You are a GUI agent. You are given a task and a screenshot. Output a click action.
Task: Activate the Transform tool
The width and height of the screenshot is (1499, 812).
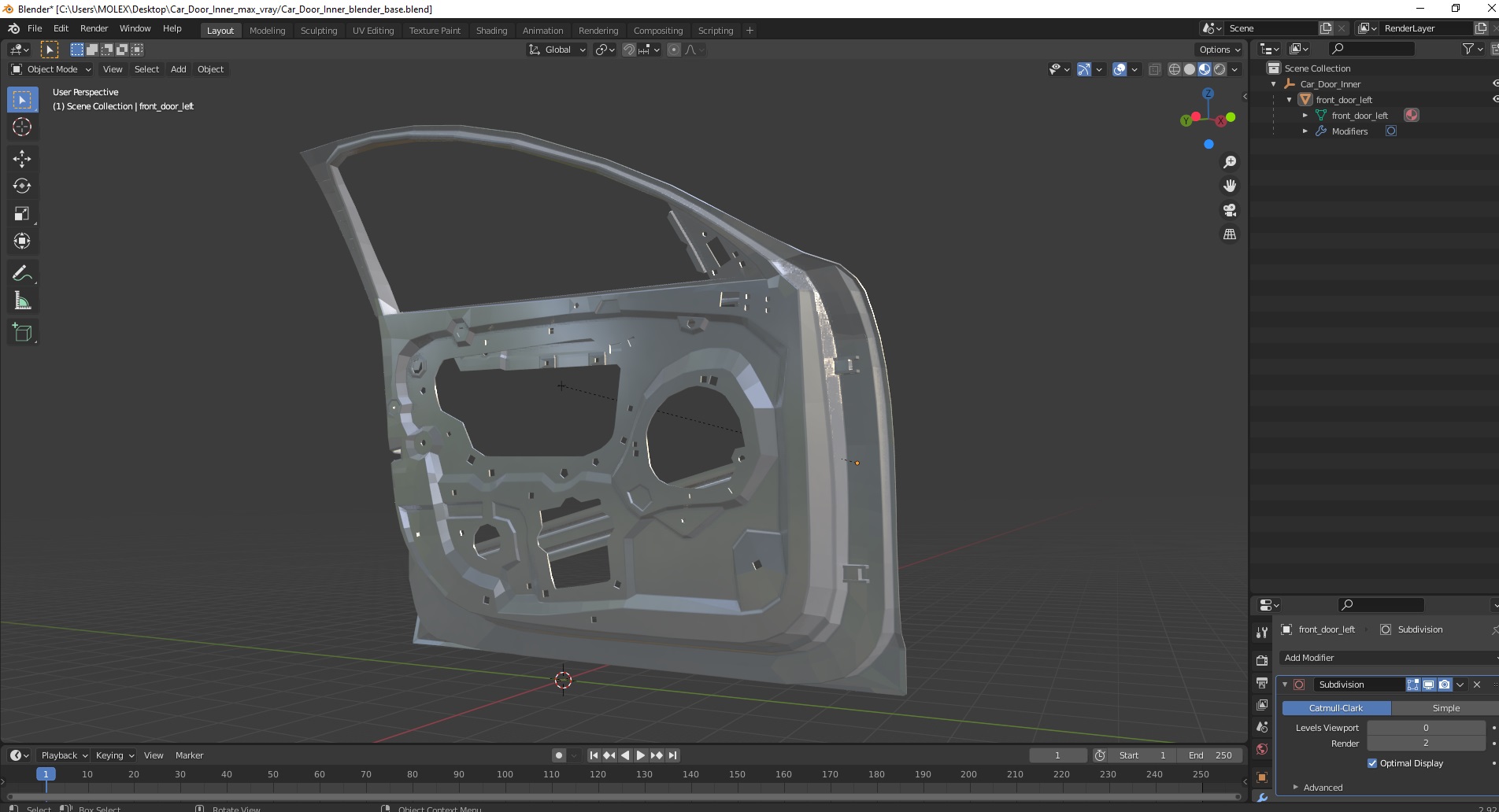pos(22,241)
